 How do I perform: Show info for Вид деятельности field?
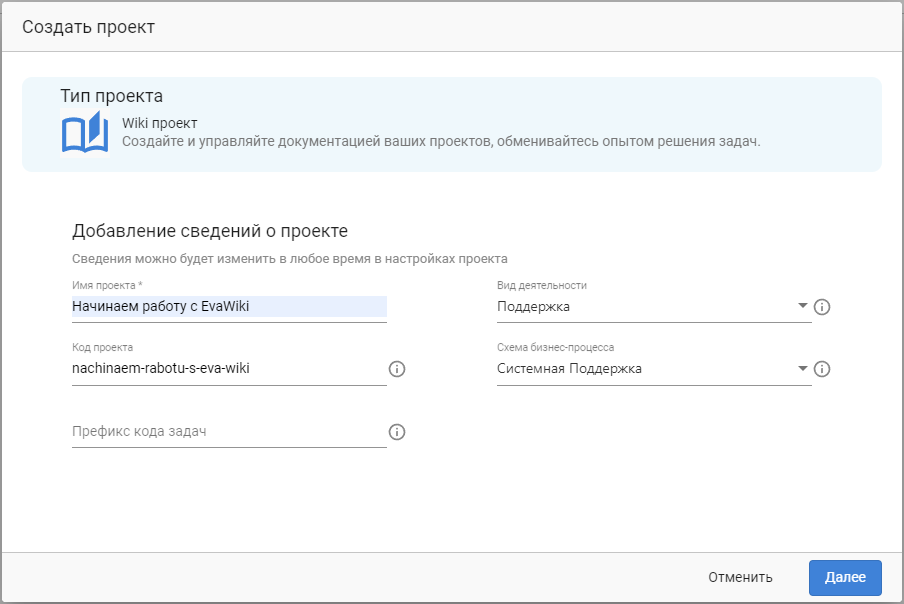coord(822,307)
